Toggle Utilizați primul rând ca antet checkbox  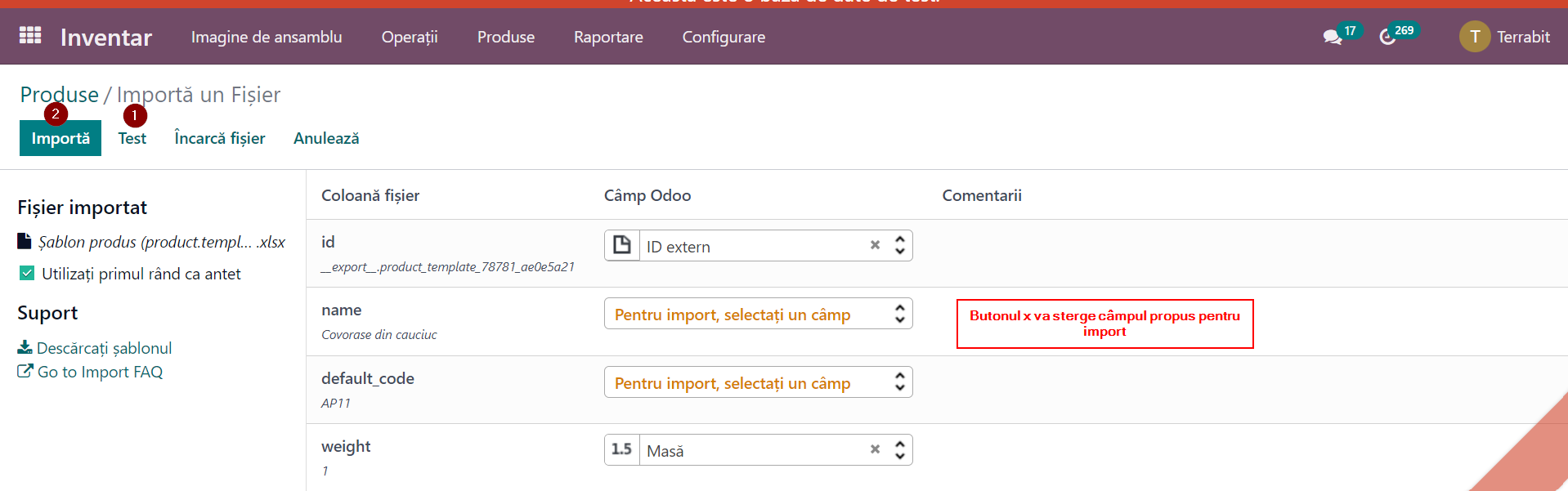coord(27,273)
